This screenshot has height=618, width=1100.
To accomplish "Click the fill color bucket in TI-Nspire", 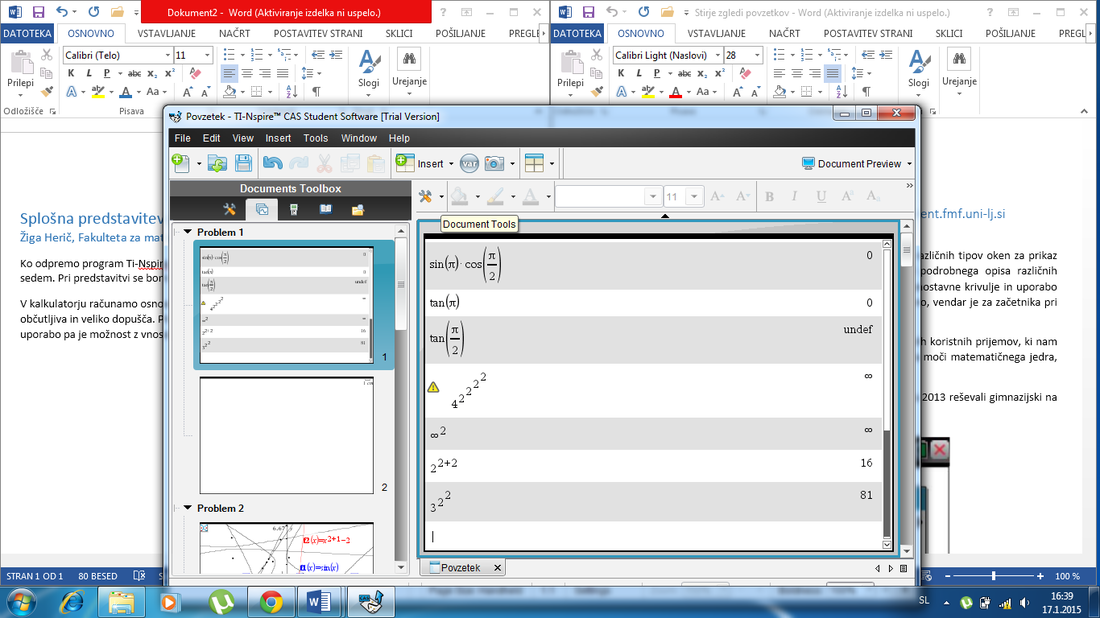I will [460, 196].
